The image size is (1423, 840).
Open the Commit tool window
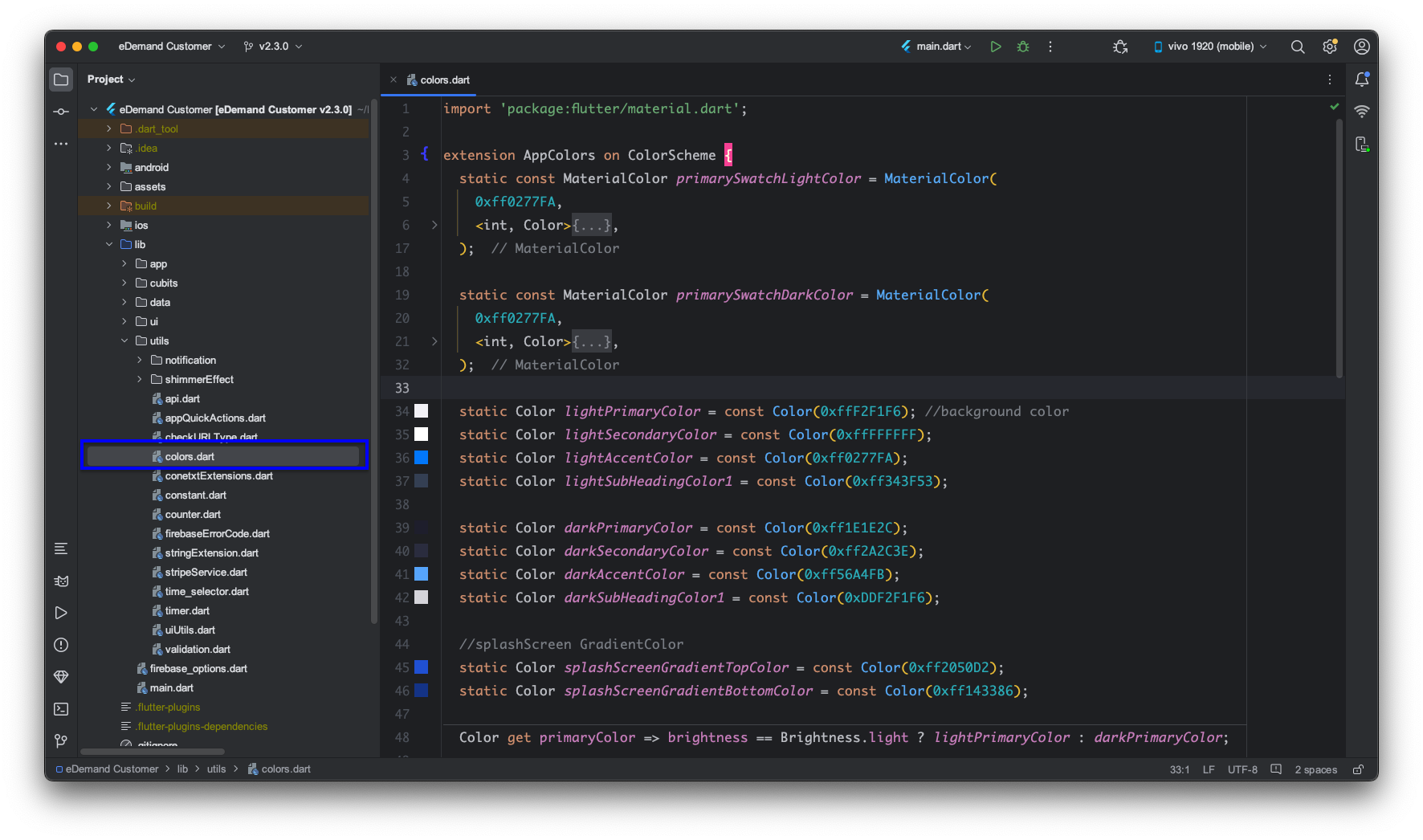tap(61, 111)
